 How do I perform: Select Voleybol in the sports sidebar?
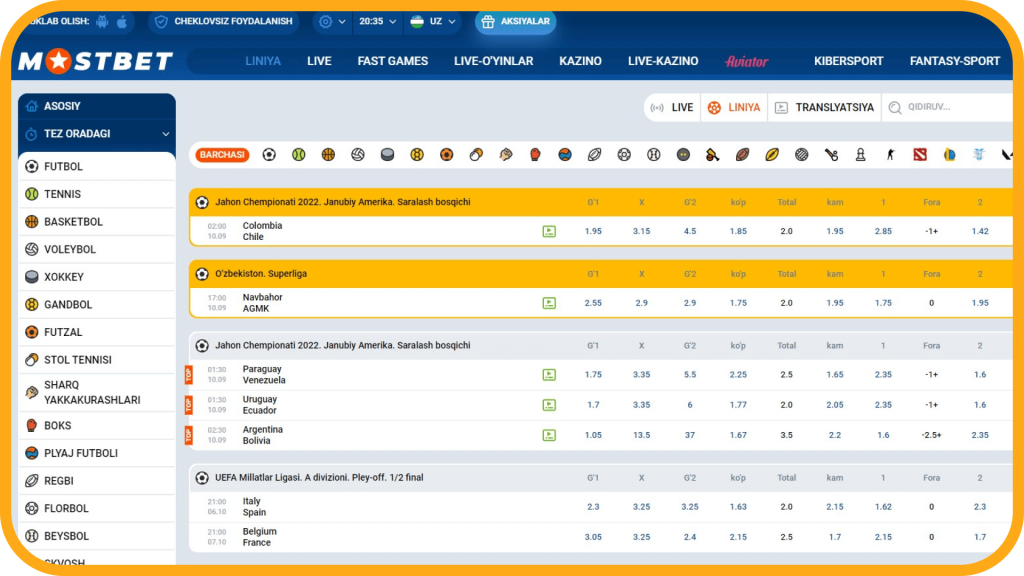pyautogui.click(x=97, y=249)
